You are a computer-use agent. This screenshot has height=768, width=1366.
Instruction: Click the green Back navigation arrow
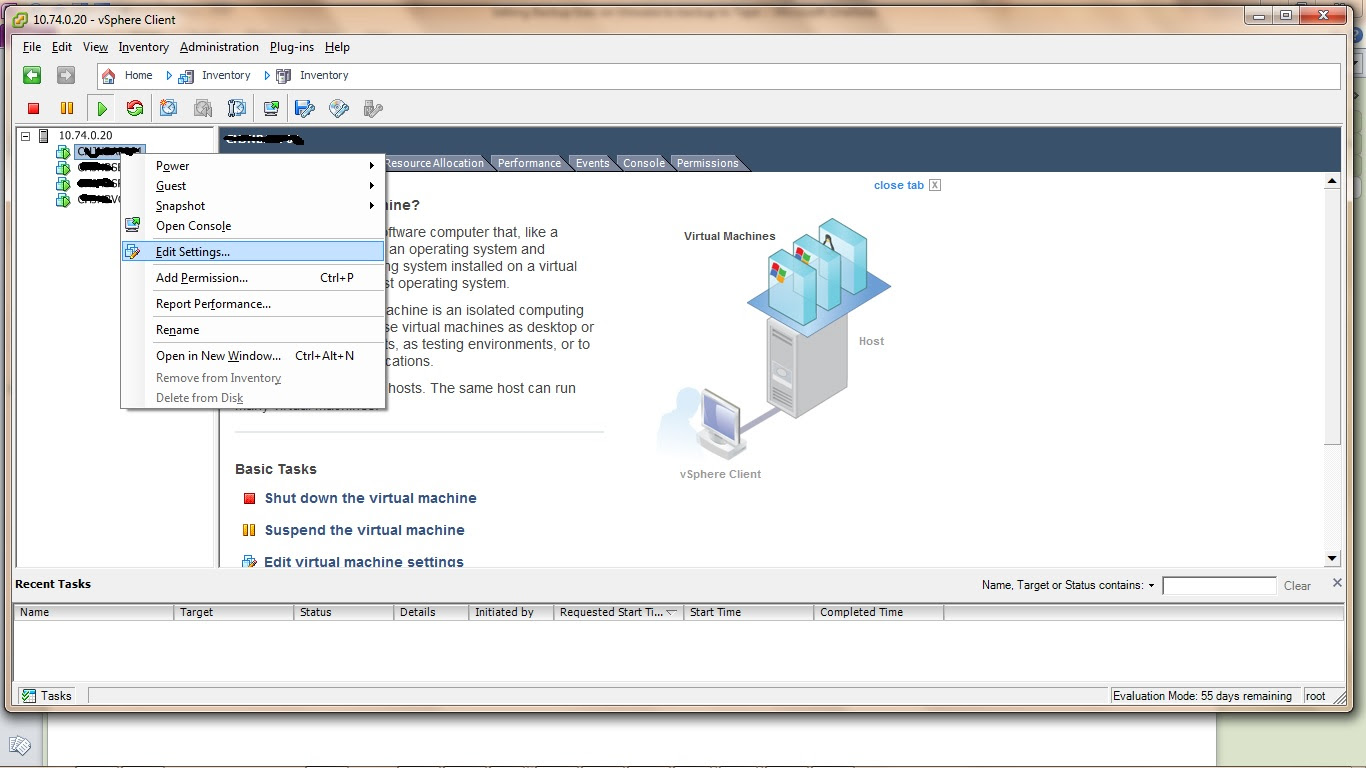click(32, 75)
